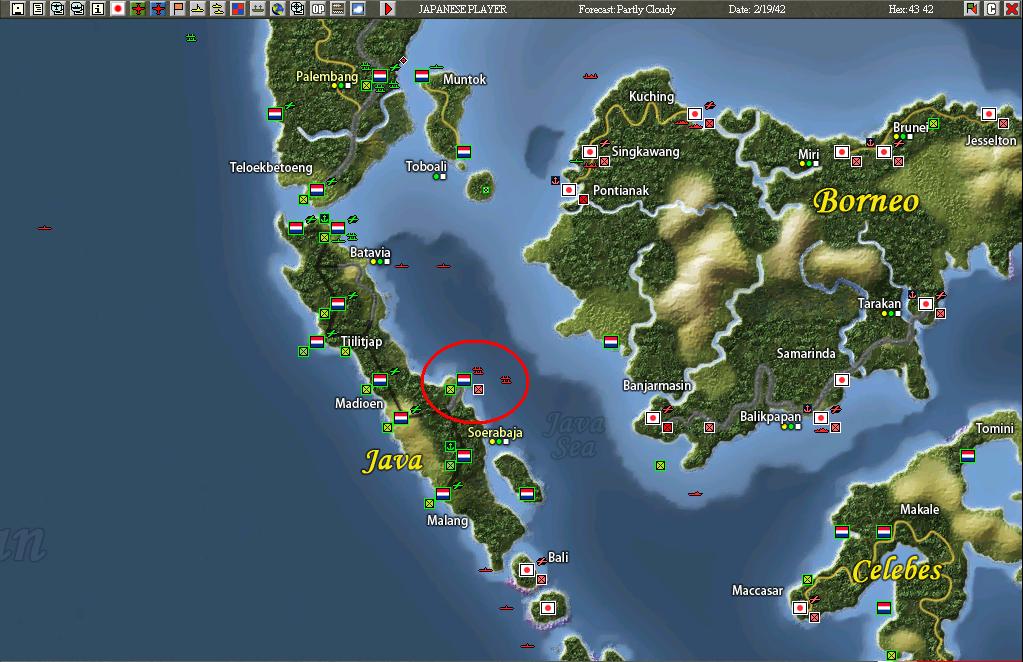Select the Japanese flag base at Bali

point(527,570)
